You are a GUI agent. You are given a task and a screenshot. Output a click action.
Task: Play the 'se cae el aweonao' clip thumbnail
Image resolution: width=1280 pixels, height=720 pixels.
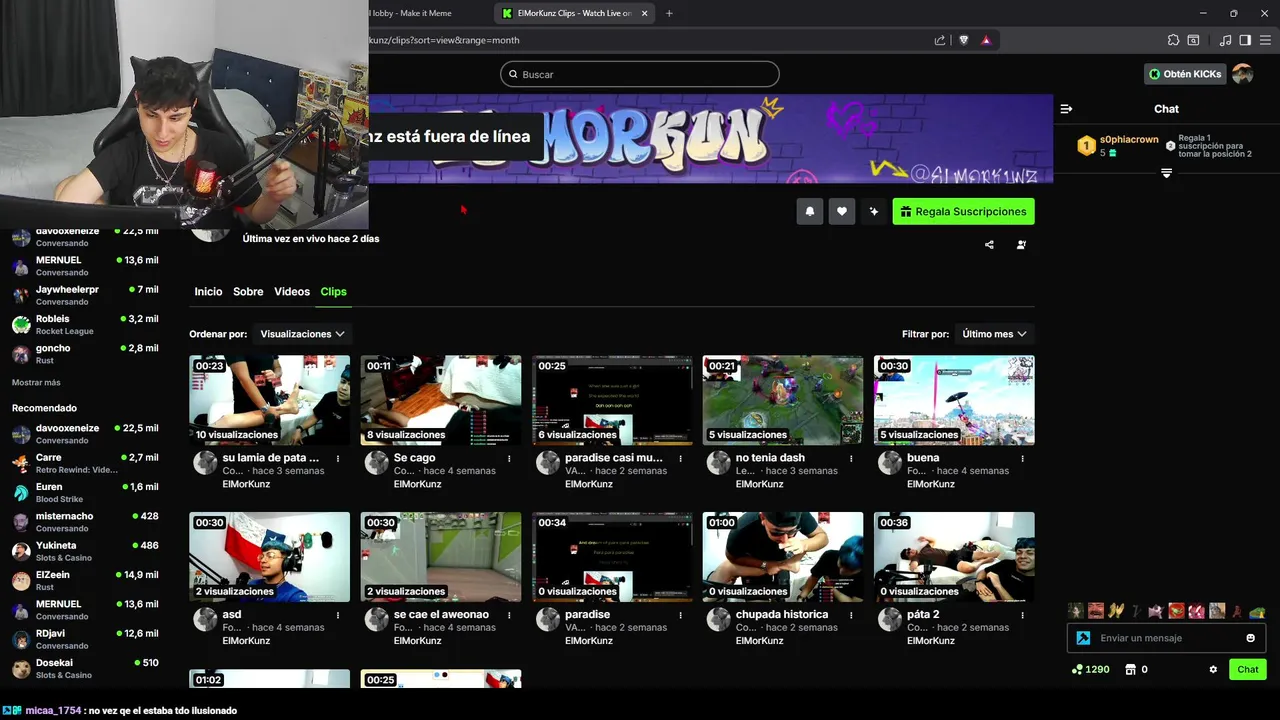pos(441,557)
